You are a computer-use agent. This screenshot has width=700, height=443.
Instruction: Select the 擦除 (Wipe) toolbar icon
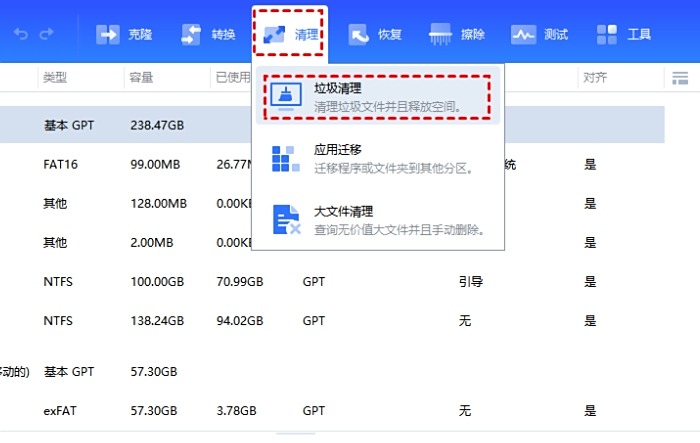coord(457,35)
